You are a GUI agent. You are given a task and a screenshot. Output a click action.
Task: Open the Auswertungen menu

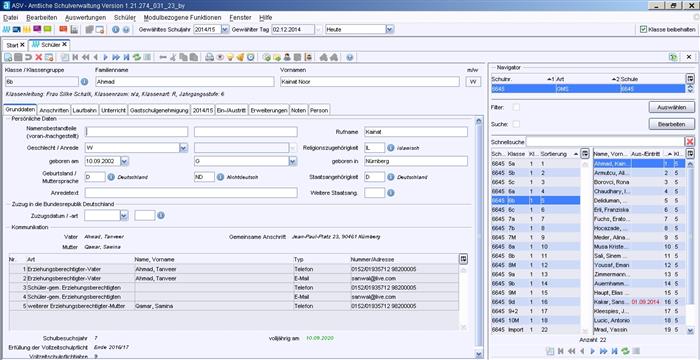pyautogui.click(x=85, y=17)
